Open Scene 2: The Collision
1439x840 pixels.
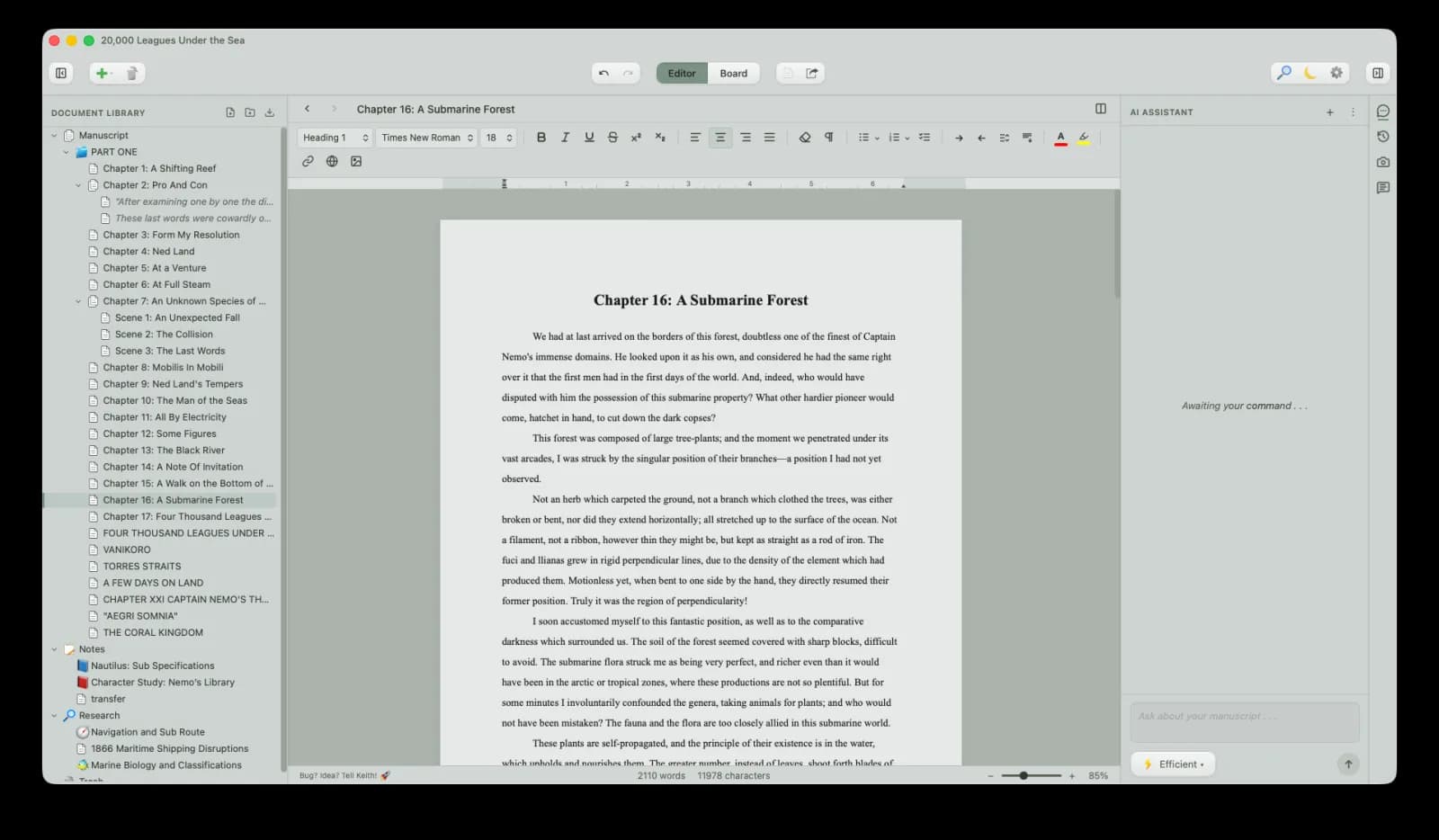click(164, 335)
